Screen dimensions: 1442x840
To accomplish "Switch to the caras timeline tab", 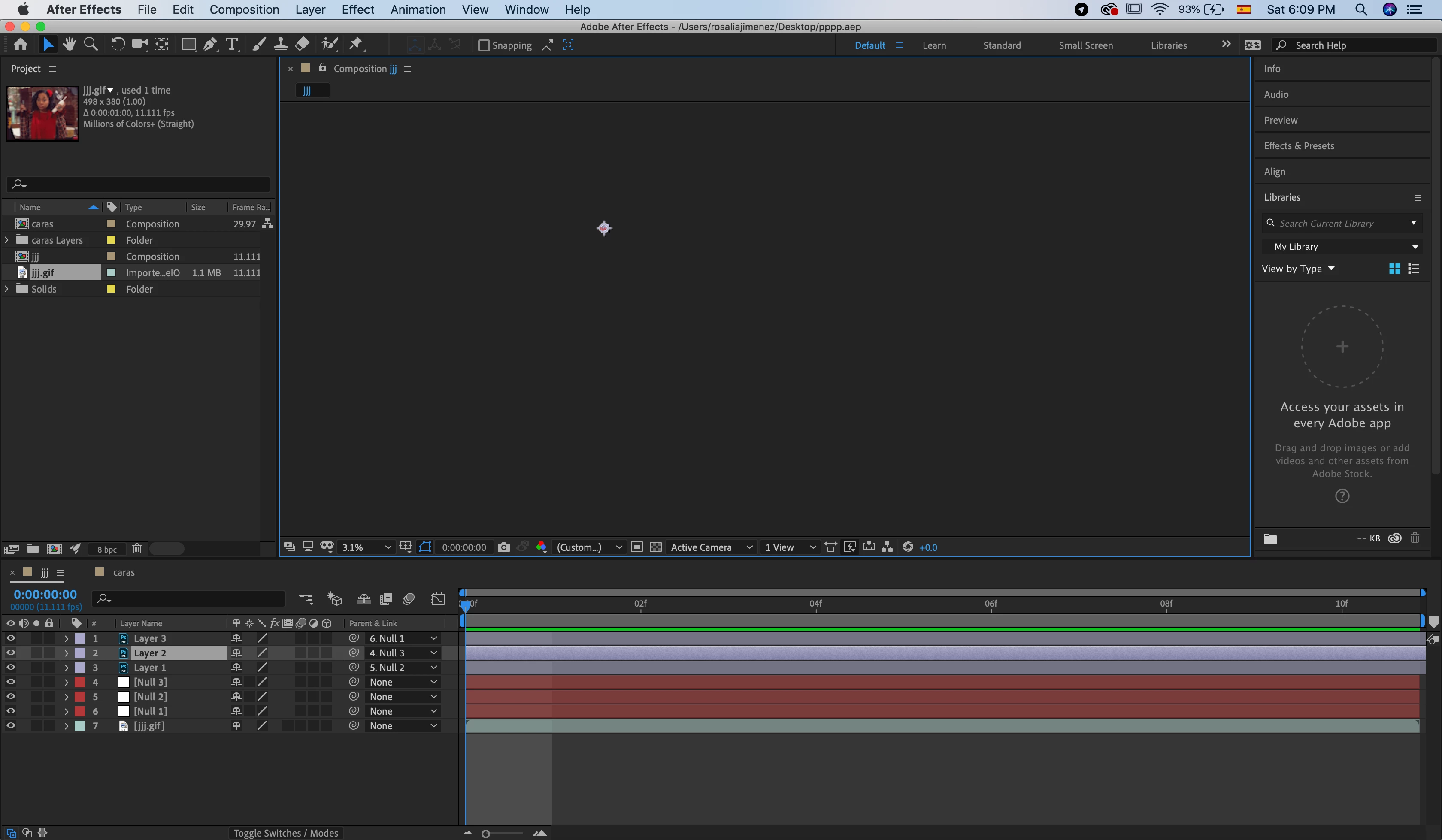I will tap(123, 572).
